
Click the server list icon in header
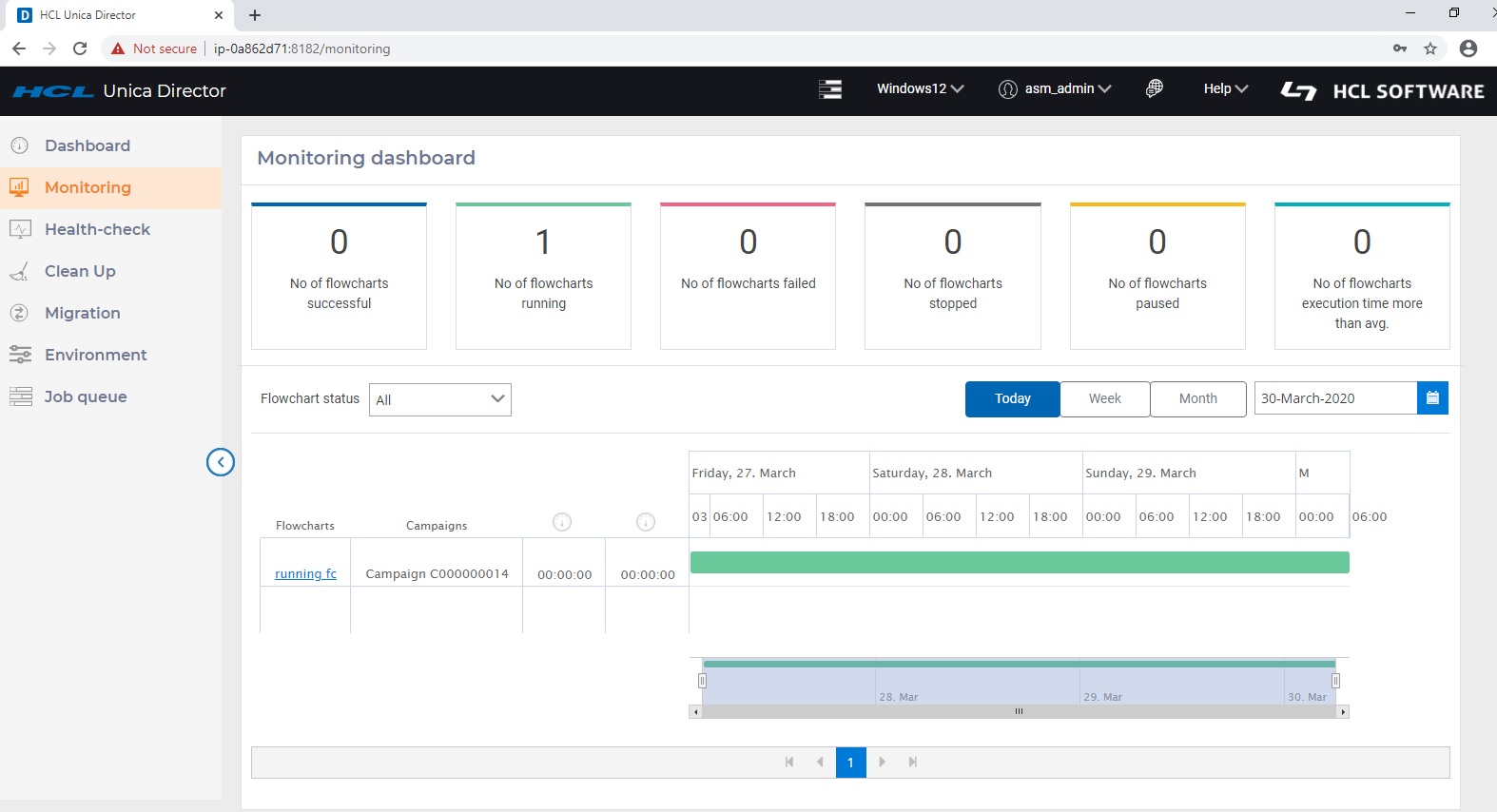click(830, 89)
